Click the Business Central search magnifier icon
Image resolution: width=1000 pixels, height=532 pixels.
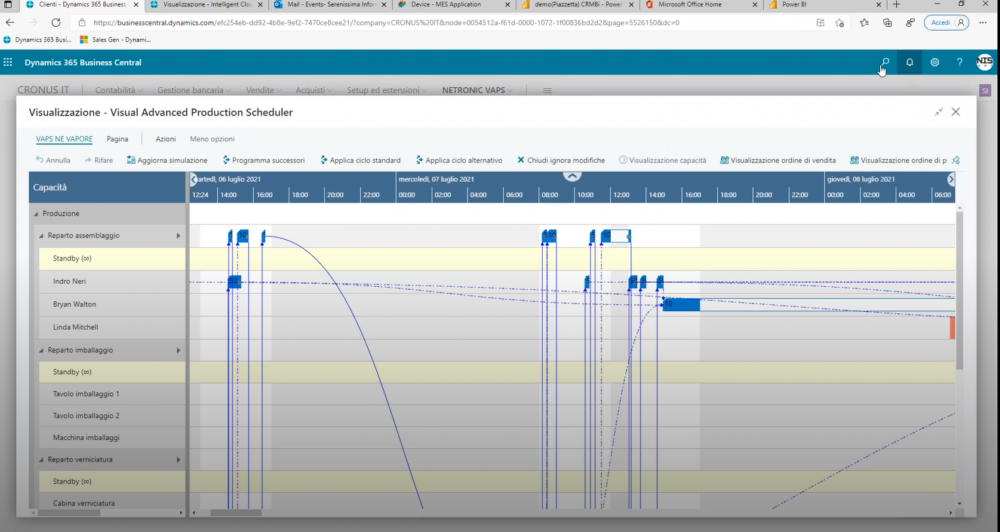[x=885, y=63]
